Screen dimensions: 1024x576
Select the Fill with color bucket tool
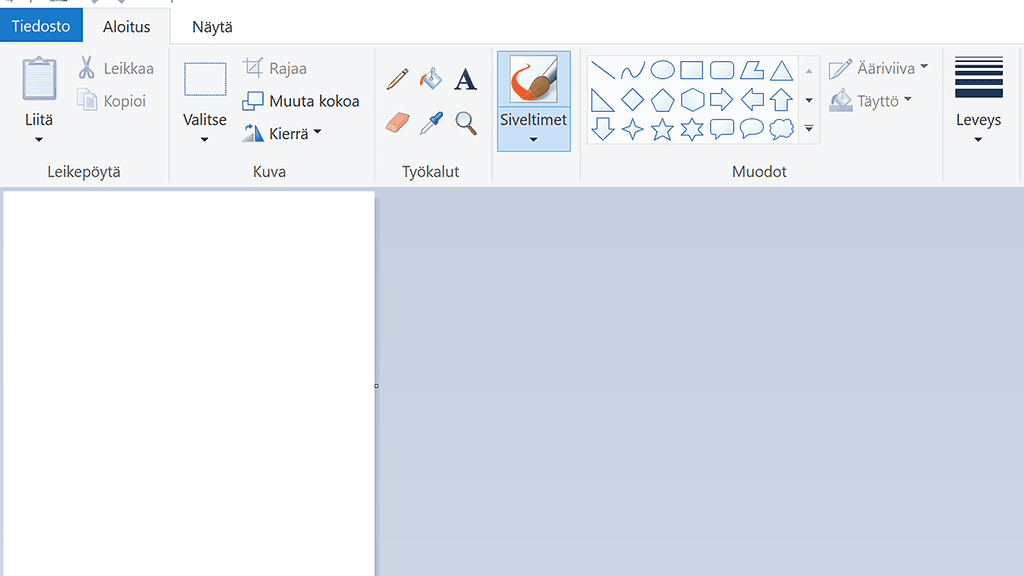point(431,79)
